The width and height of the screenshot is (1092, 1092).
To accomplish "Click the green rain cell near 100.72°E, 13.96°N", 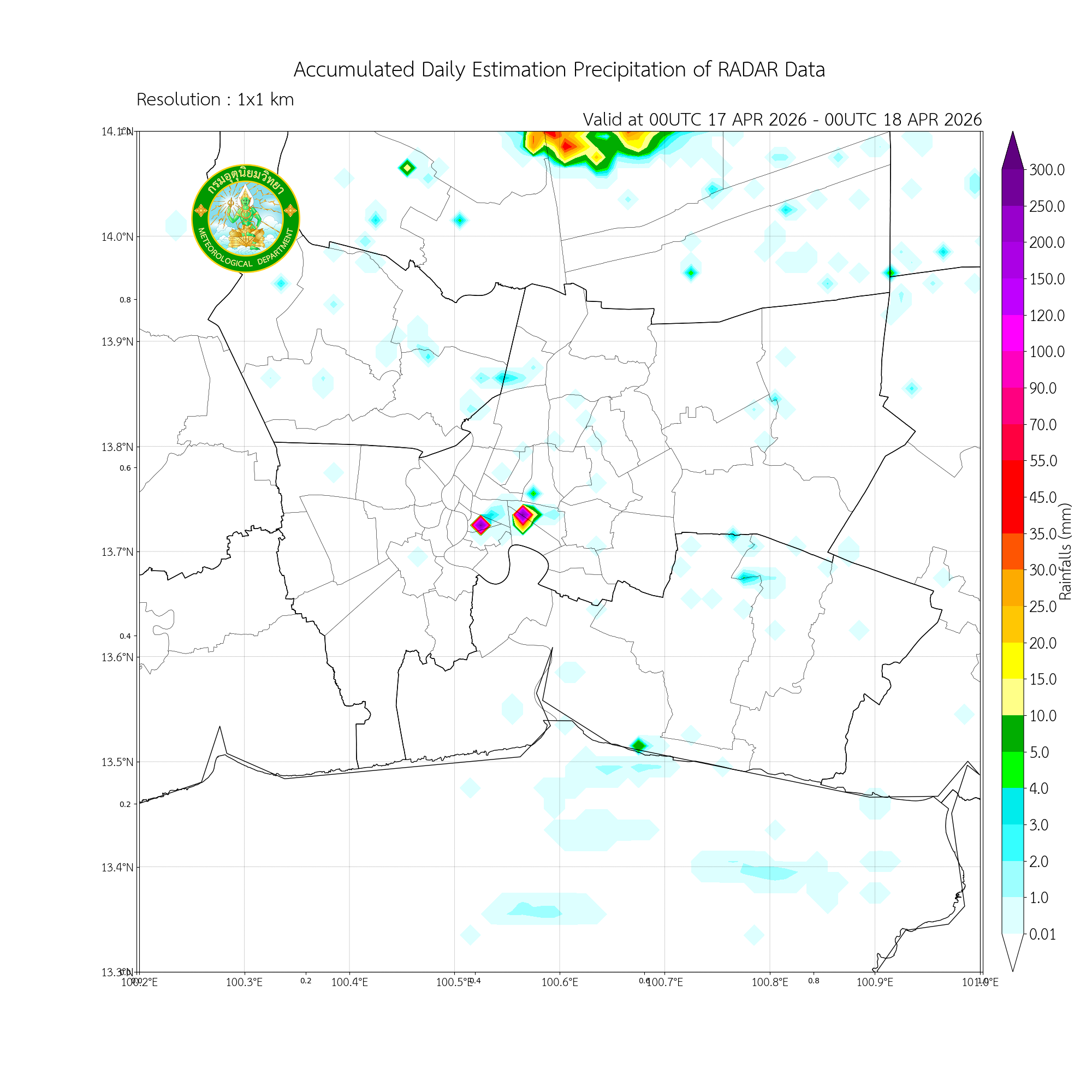I will 690,273.
